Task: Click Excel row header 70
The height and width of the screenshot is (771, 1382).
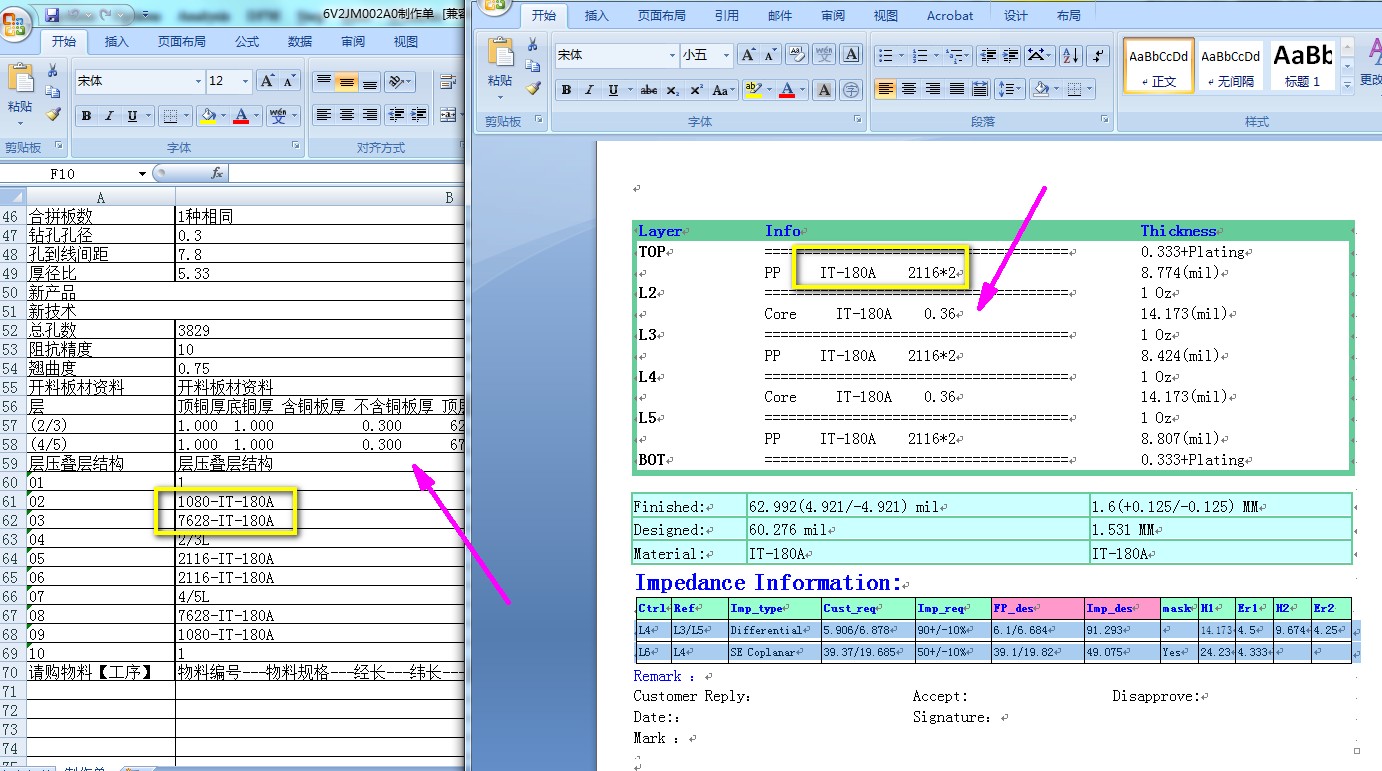Action: [x=12, y=672]
